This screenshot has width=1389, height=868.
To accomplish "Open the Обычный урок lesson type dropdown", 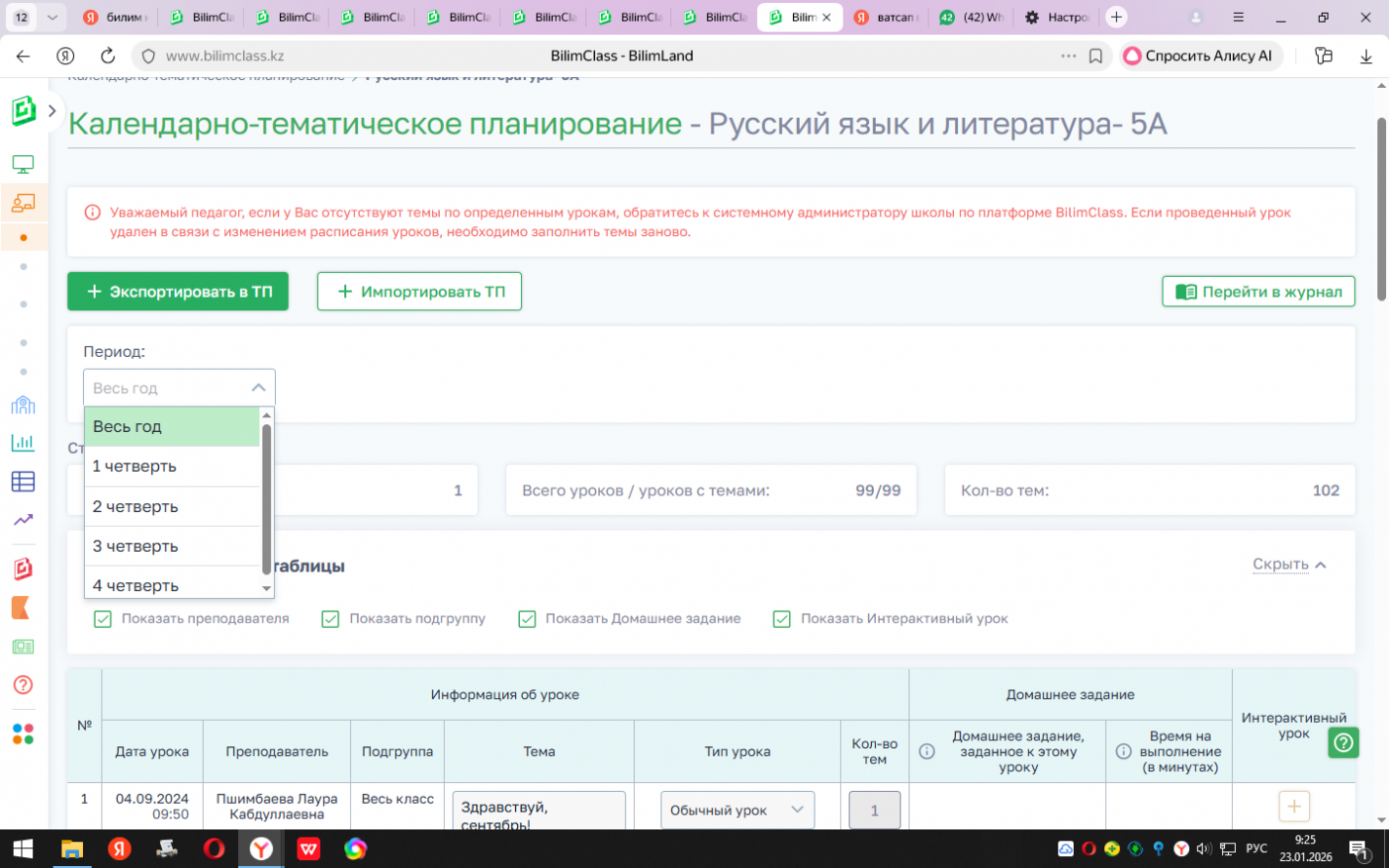I will click(x=736, y=810).
